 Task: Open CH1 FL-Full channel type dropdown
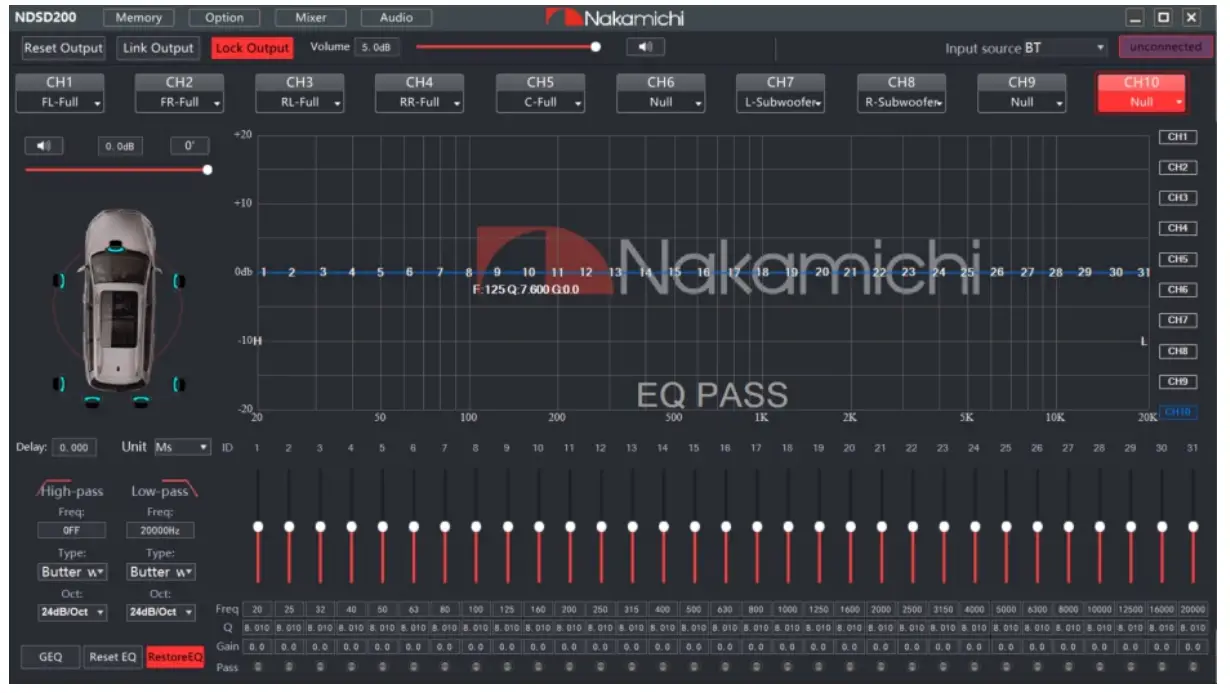61,102
